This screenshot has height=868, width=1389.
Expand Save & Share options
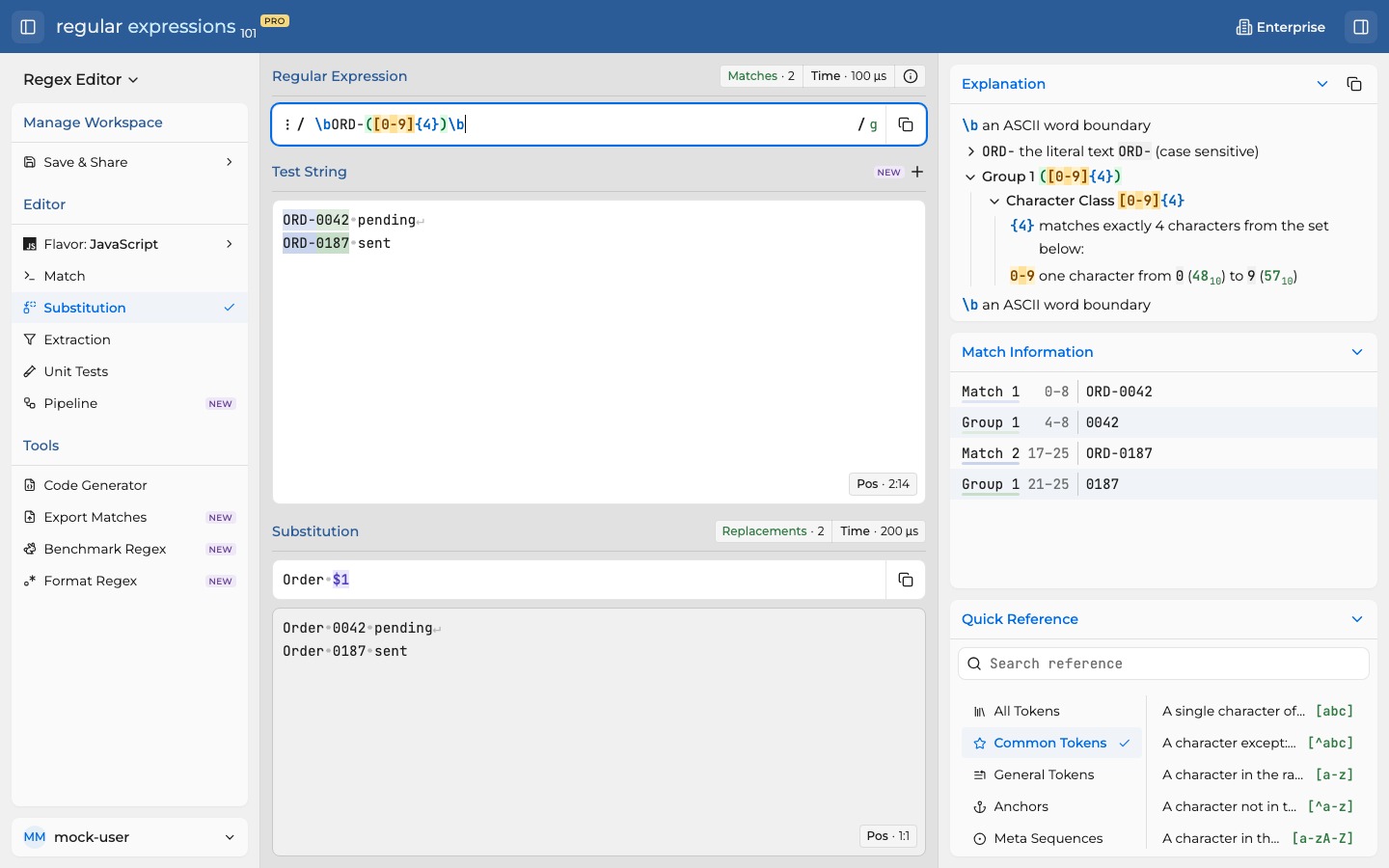(x=129, y=162)
